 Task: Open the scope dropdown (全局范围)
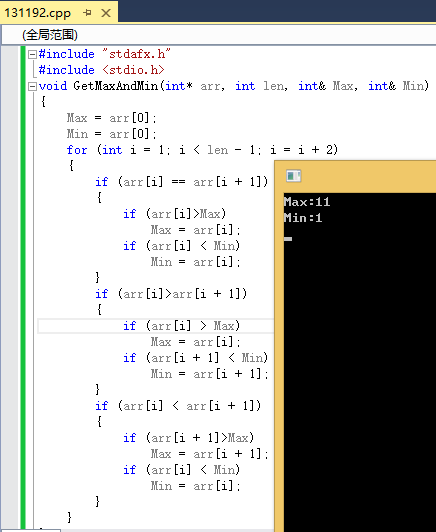(219, 35)
